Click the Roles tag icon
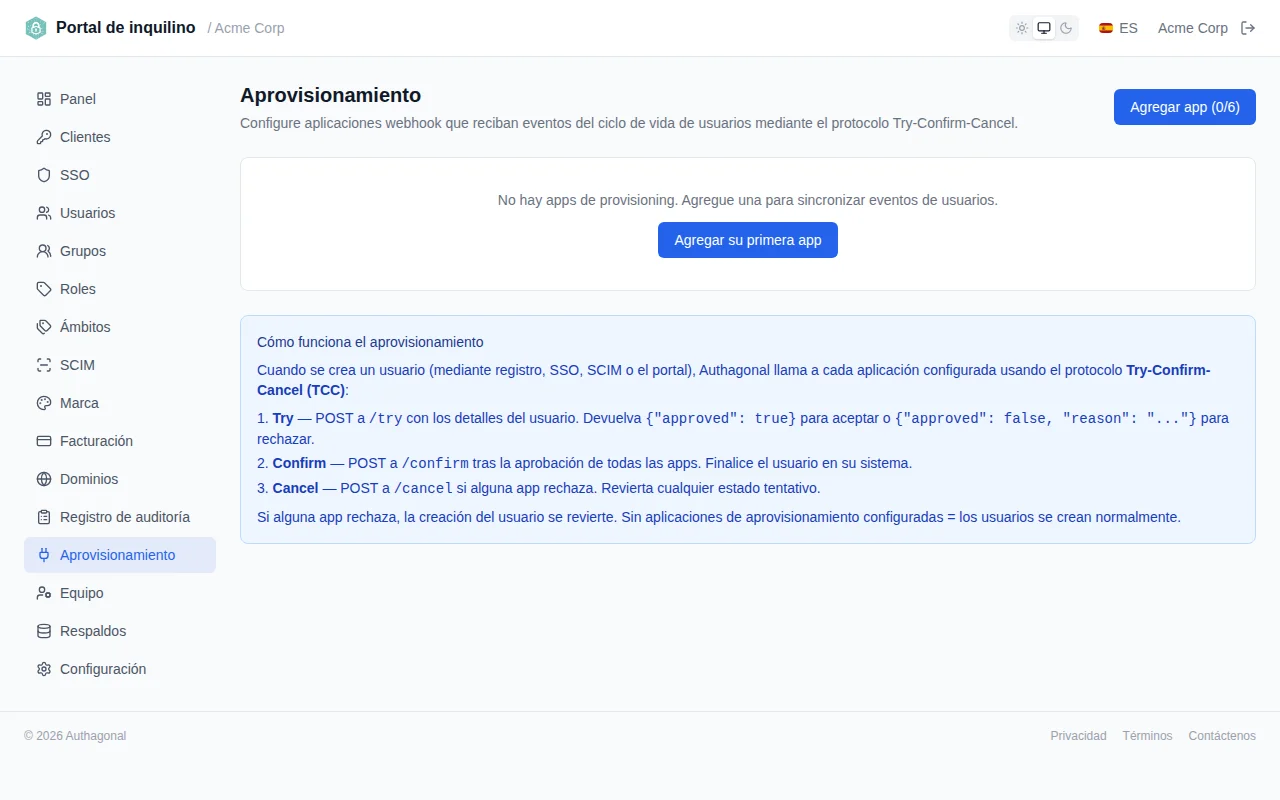This screenshot has height=800, width=1280. (44, 289)
